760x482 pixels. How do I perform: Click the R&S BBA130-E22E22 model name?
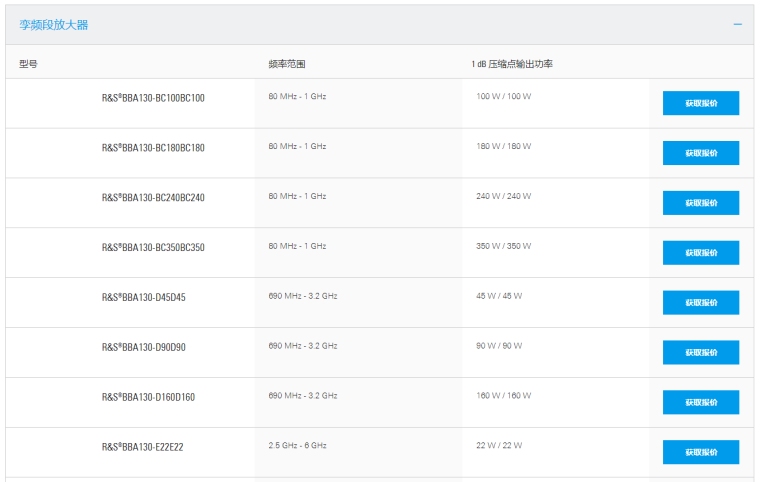click(142, 447)
